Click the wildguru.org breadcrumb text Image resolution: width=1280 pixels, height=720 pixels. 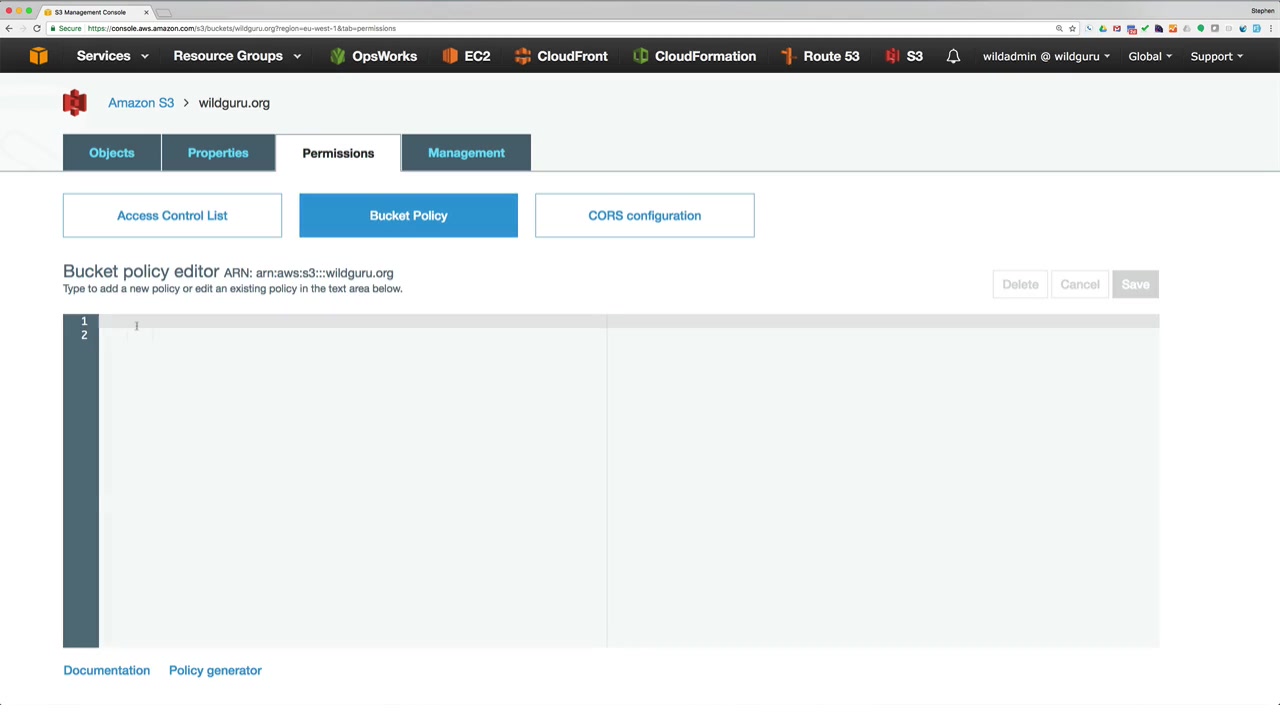pos(234,103)
